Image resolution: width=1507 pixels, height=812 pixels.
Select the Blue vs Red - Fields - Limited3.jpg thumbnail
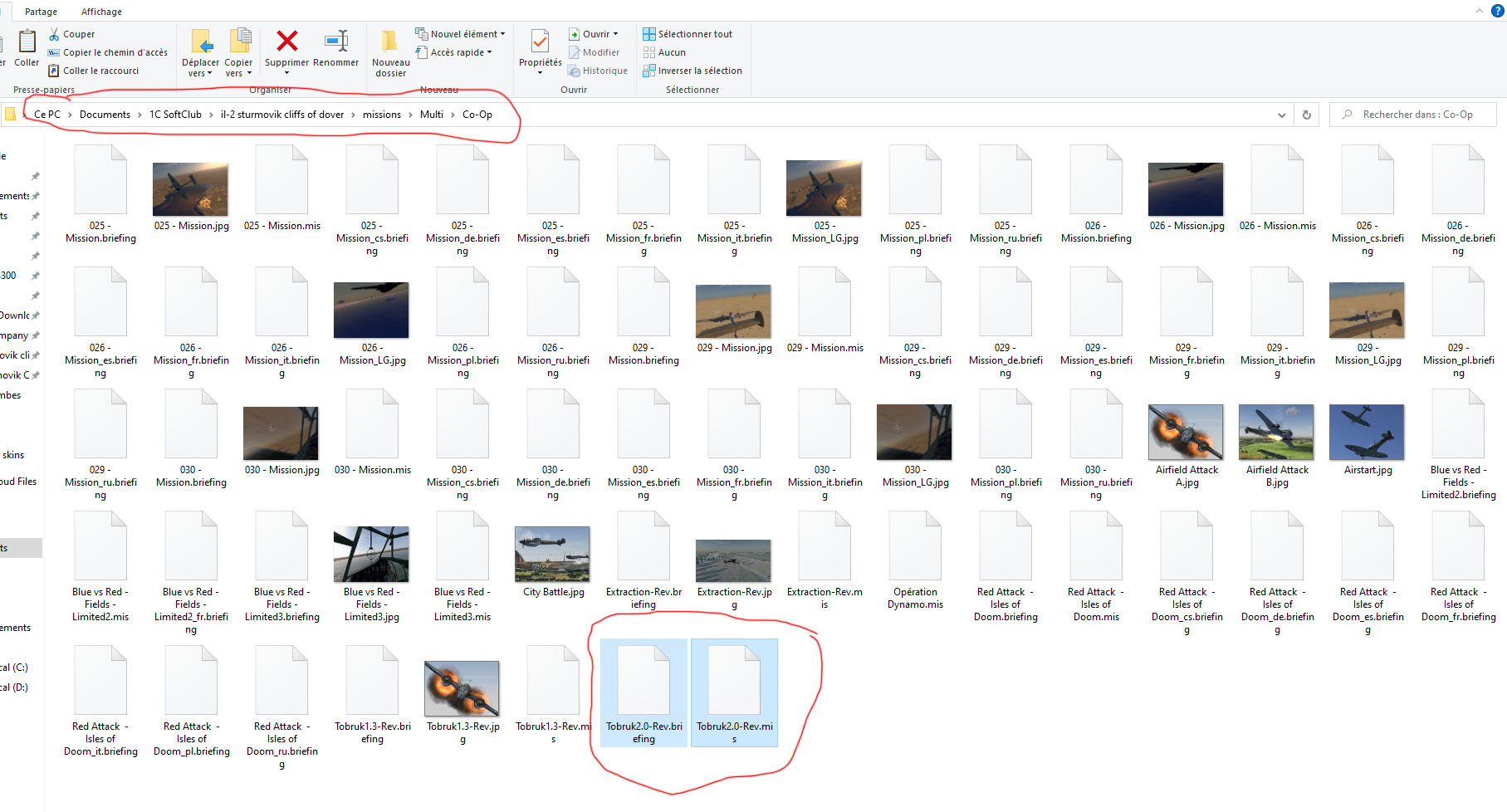(371, 554)
